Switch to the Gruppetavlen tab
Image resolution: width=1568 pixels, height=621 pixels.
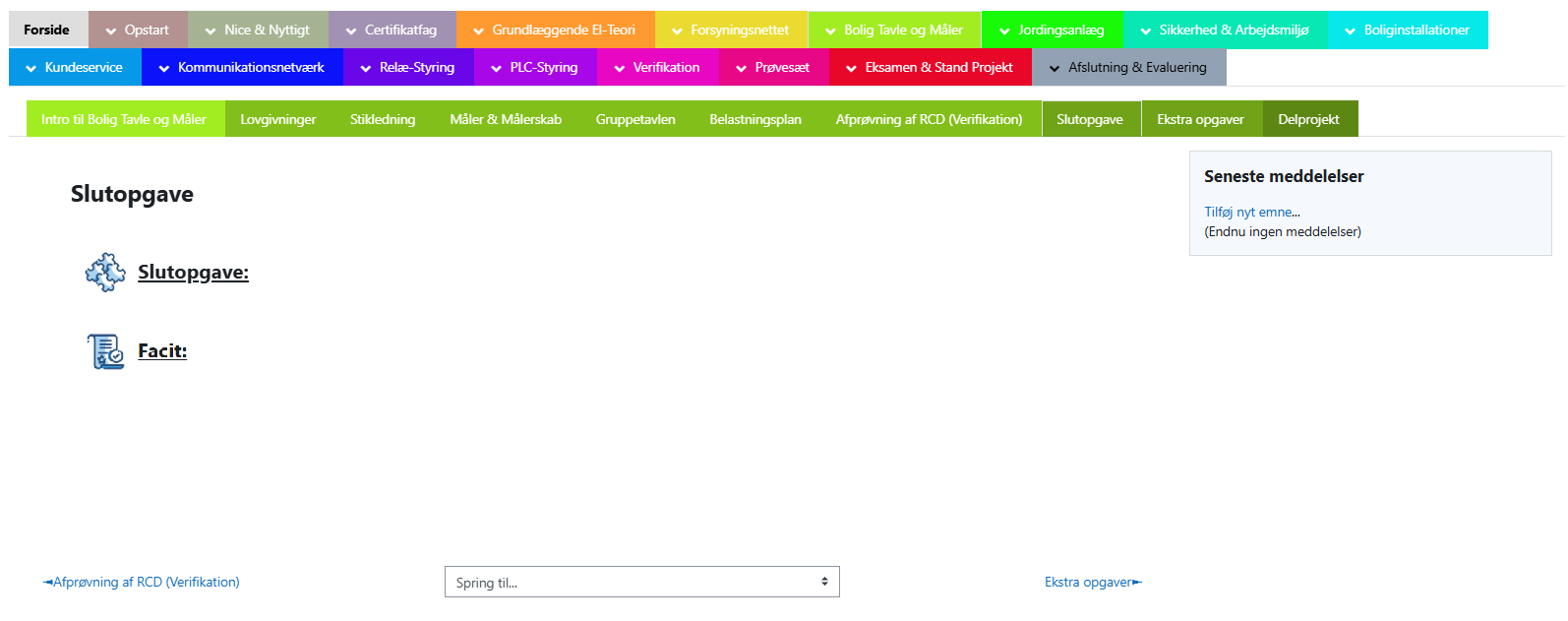pyautogui.click(x=634, y=119)
